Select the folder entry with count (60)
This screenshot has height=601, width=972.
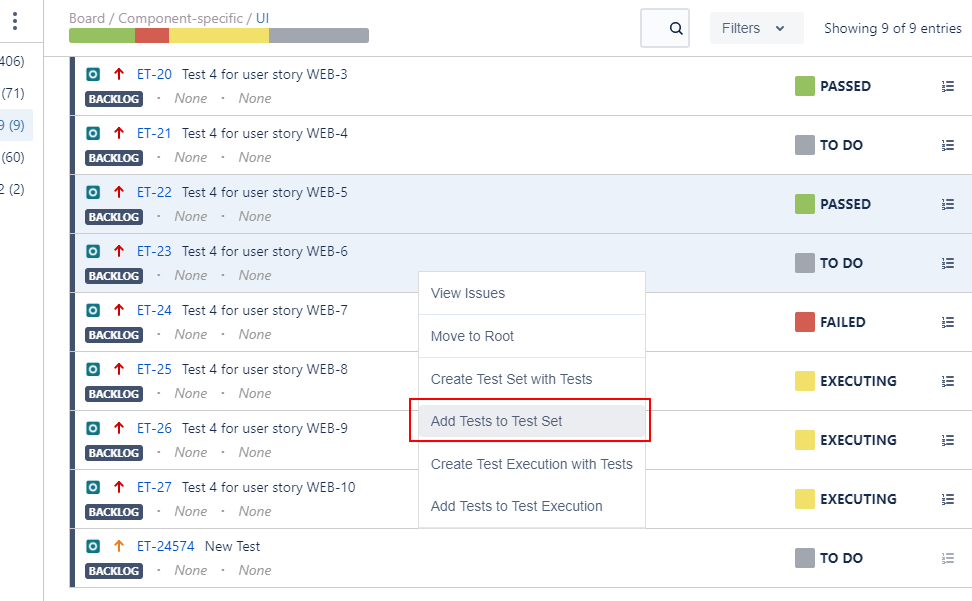(x=13, y=157)
